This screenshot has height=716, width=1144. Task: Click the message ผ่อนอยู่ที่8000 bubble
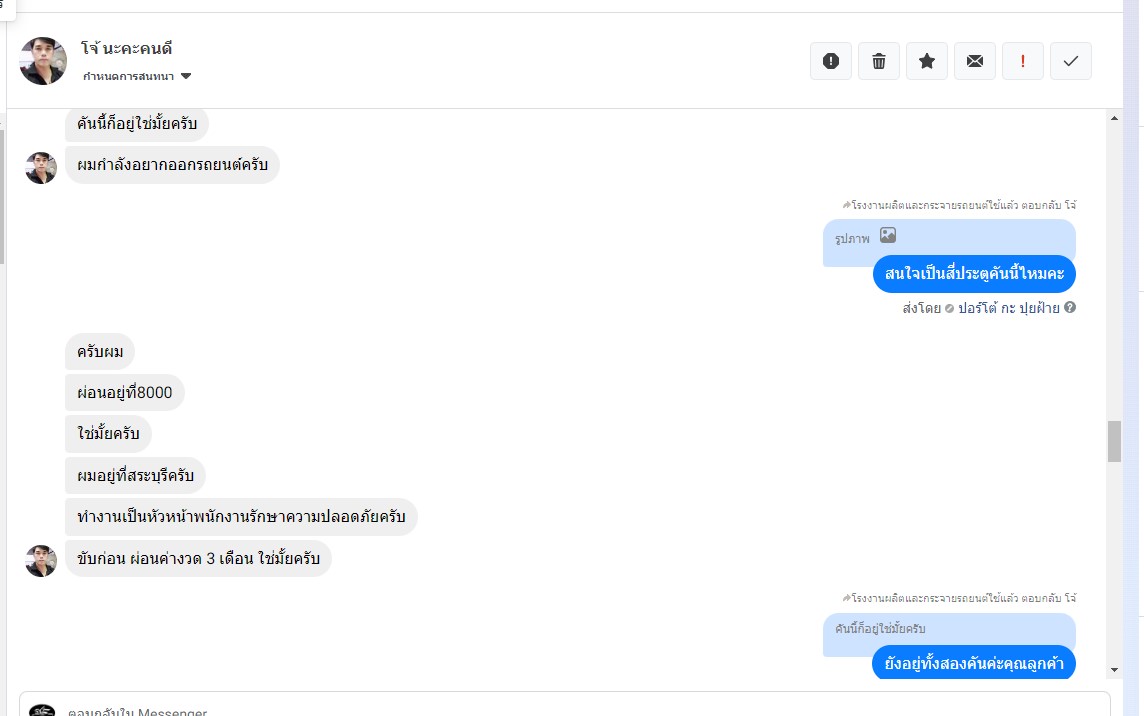(x=125, y=393)
